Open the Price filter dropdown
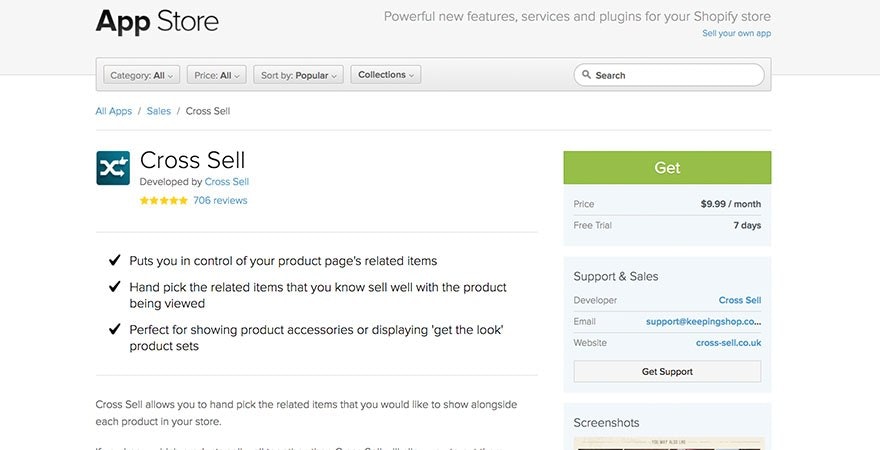The height and width of the screenshot is (450, 880). point(217,75)
